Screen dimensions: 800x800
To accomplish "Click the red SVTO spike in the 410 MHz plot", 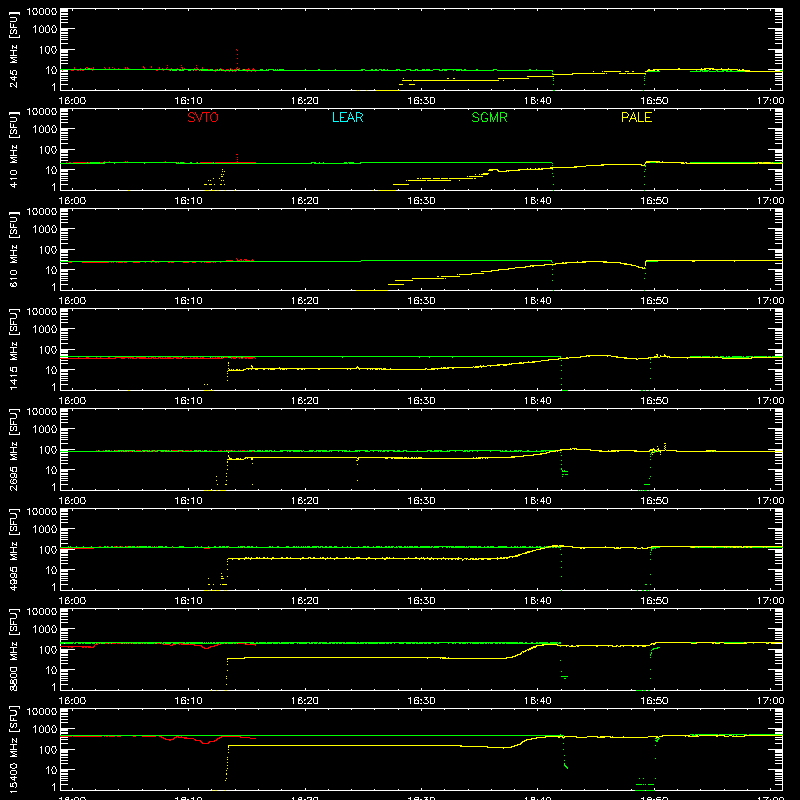I will tap(237, 158).
